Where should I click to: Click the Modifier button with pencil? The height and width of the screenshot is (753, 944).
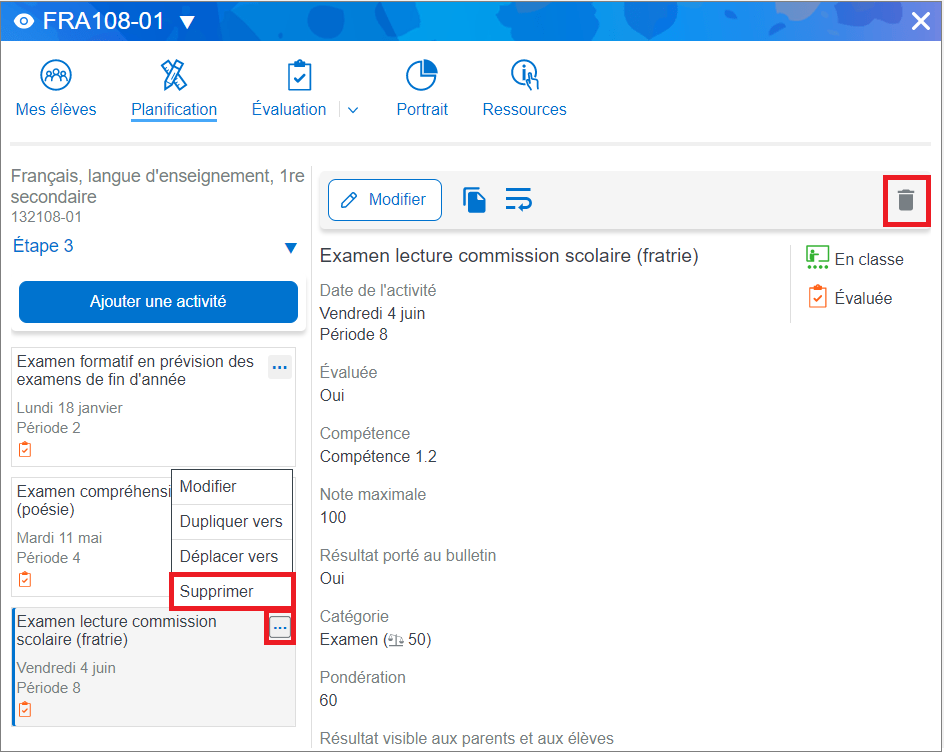click(x=384, y=200)
